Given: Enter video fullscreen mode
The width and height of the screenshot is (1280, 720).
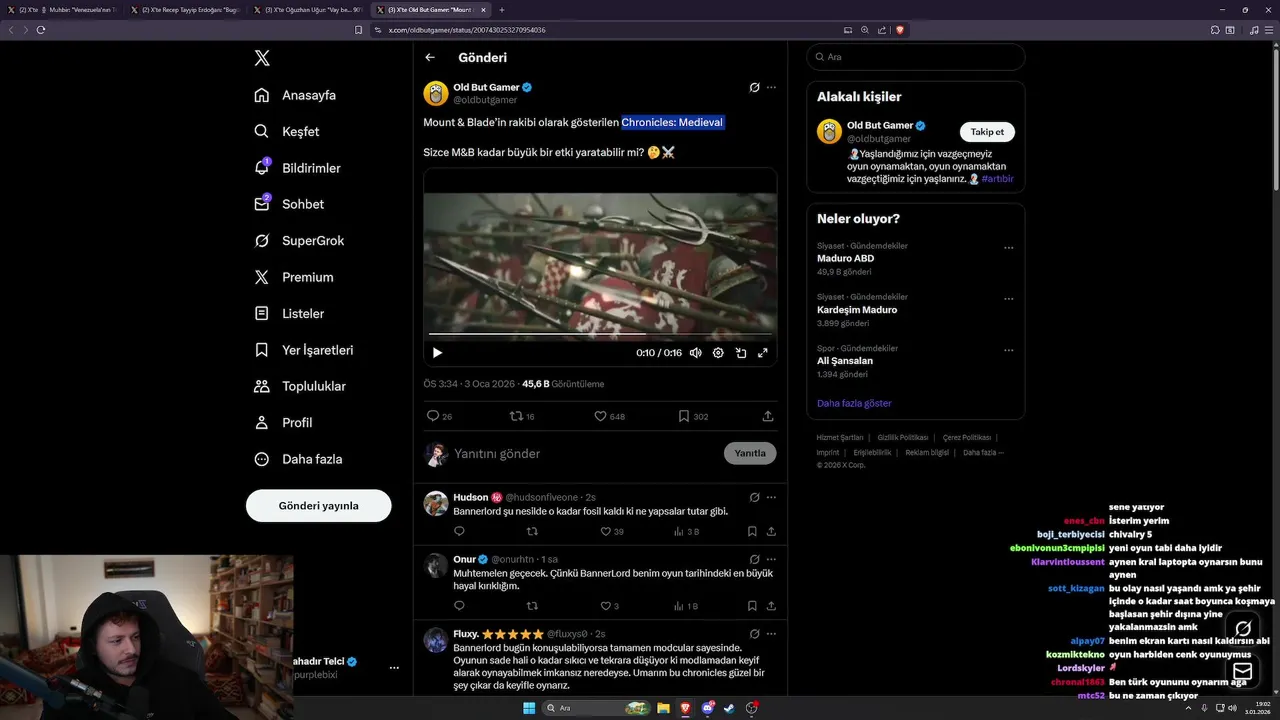Looking at the screenshot, I should [x=763, y=352].
